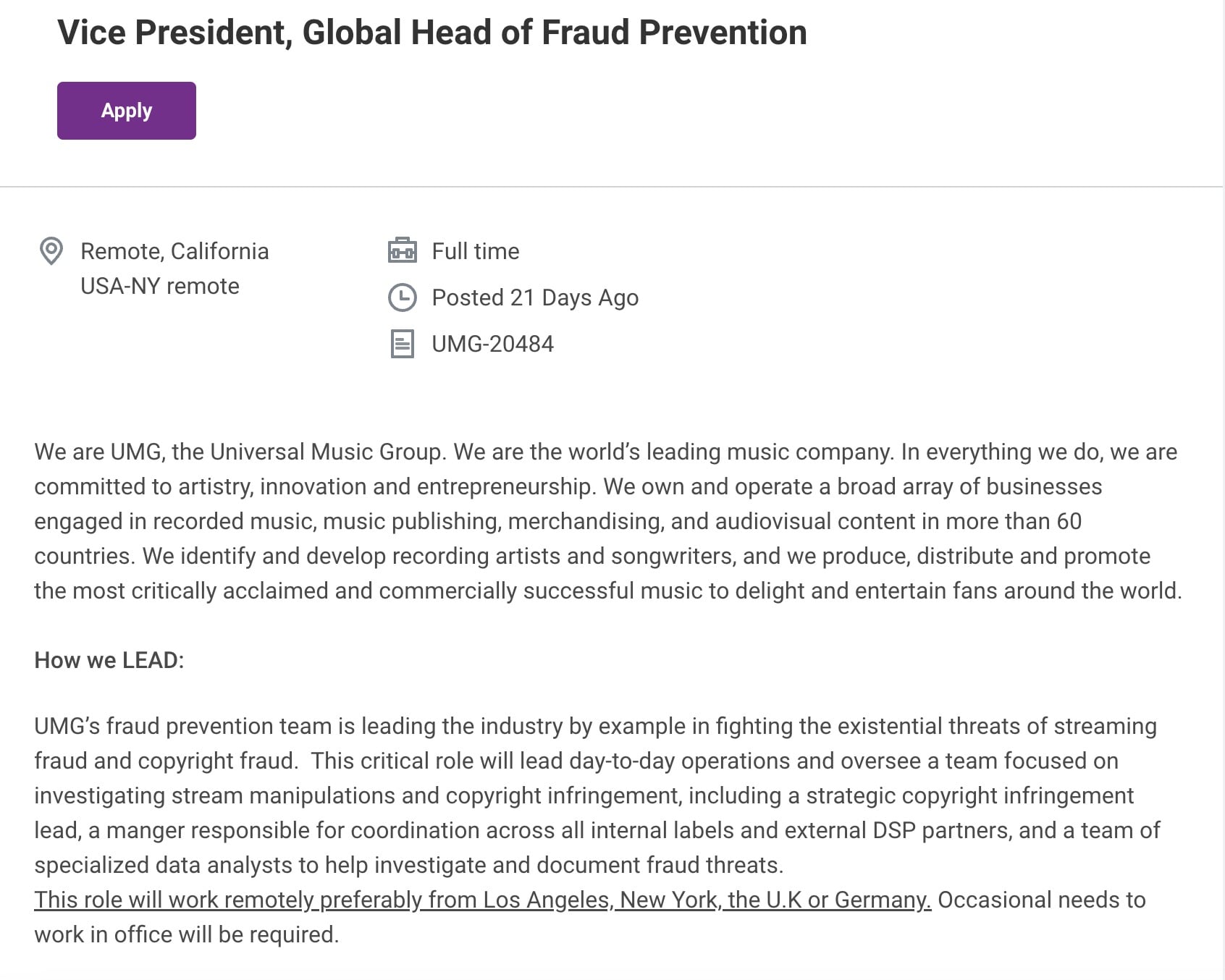Click the Full time label
Image resolution: width=1225 pixels, height=980 pixels.
(x=476, y=251)
